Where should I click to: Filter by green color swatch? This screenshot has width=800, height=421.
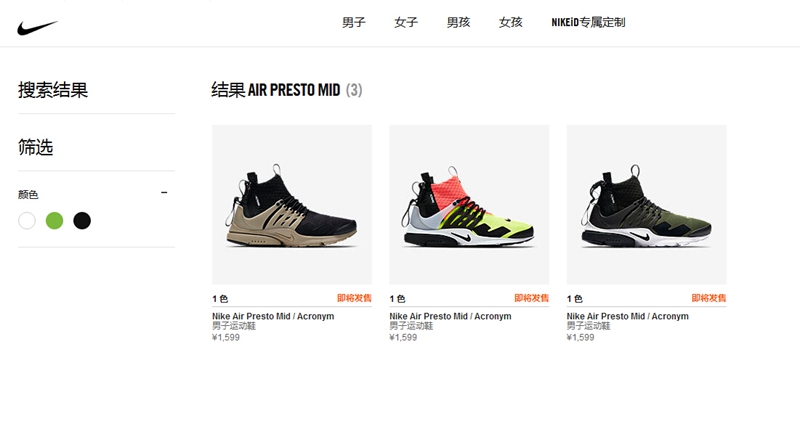click(55, 221)
